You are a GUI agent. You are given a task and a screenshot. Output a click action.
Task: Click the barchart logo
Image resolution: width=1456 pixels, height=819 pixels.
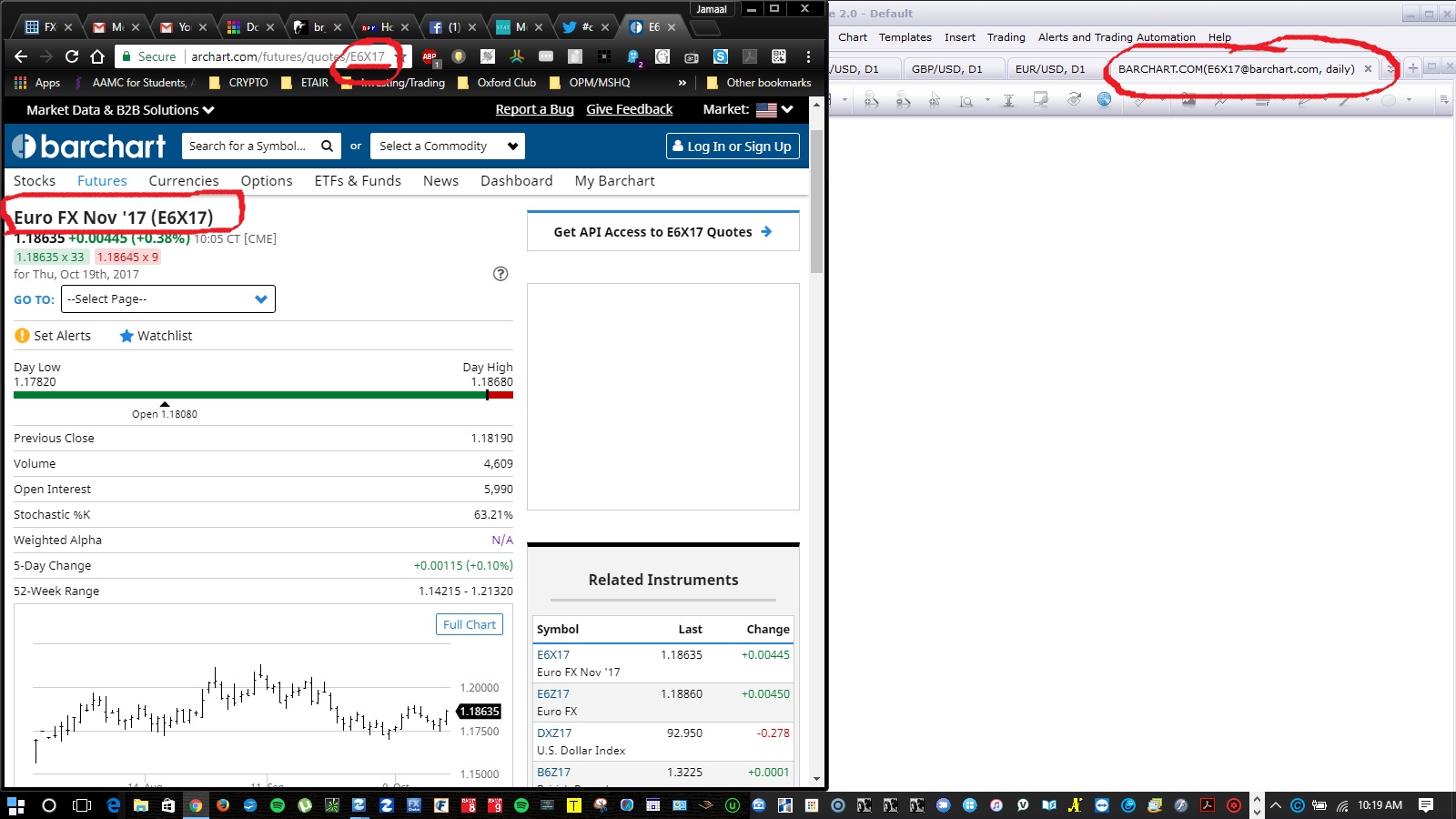[89, 146]
